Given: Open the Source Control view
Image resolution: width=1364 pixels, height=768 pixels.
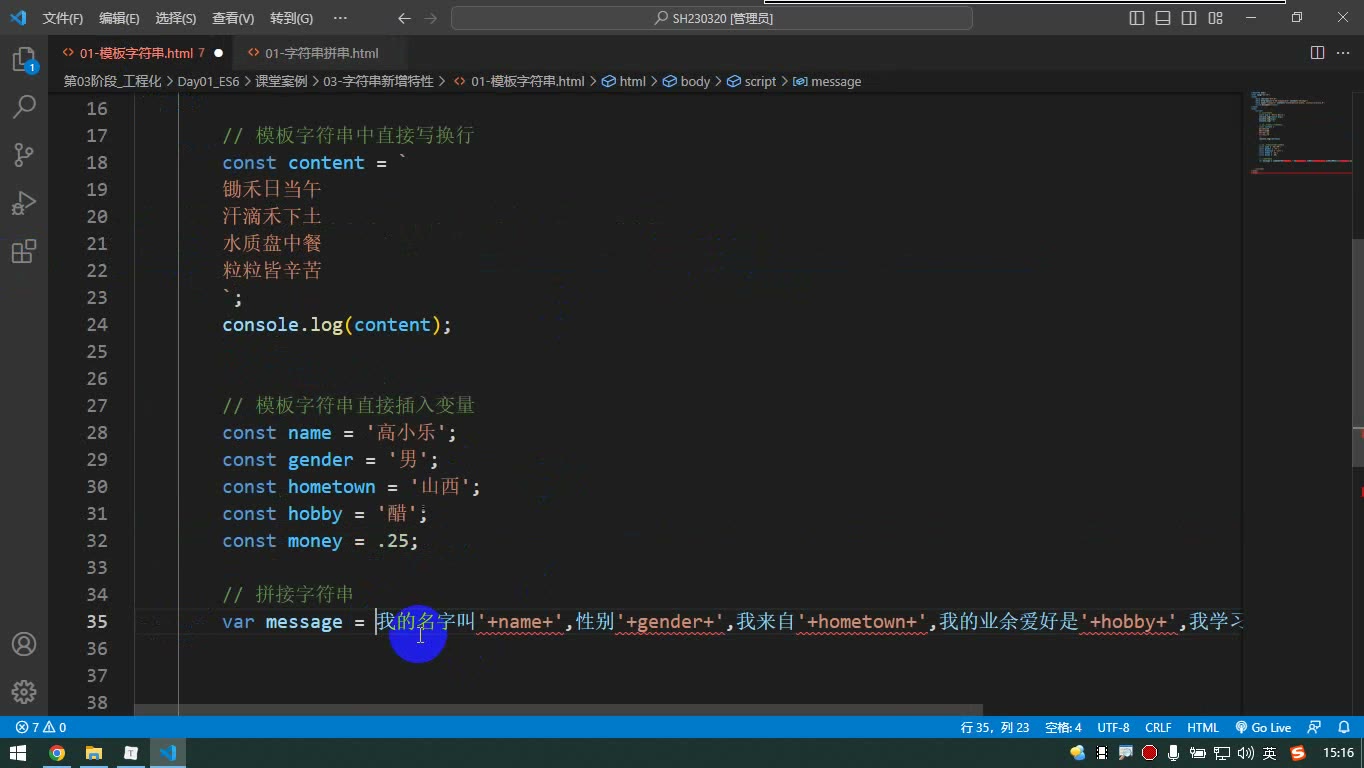Looking at the screenshot, I should pos(24,155).
